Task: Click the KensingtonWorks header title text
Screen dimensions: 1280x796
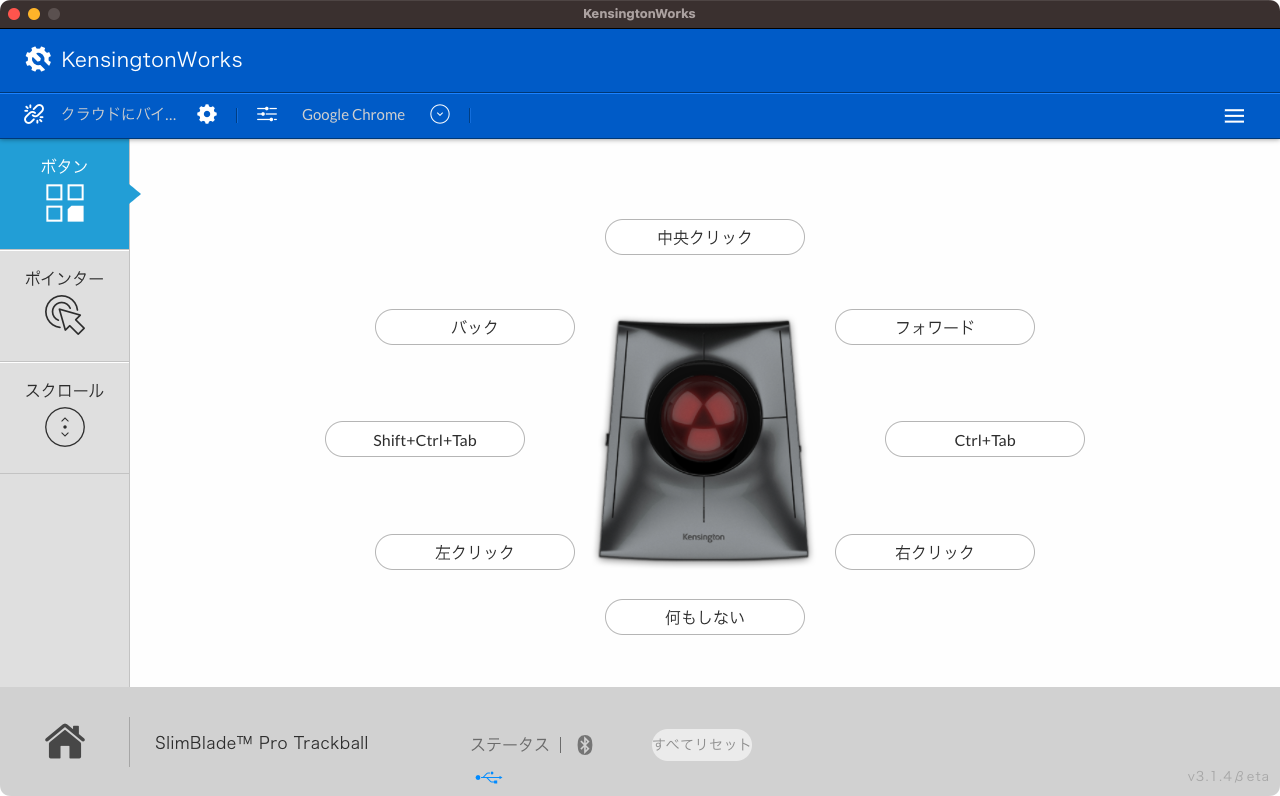Action: tap(152, 60)
